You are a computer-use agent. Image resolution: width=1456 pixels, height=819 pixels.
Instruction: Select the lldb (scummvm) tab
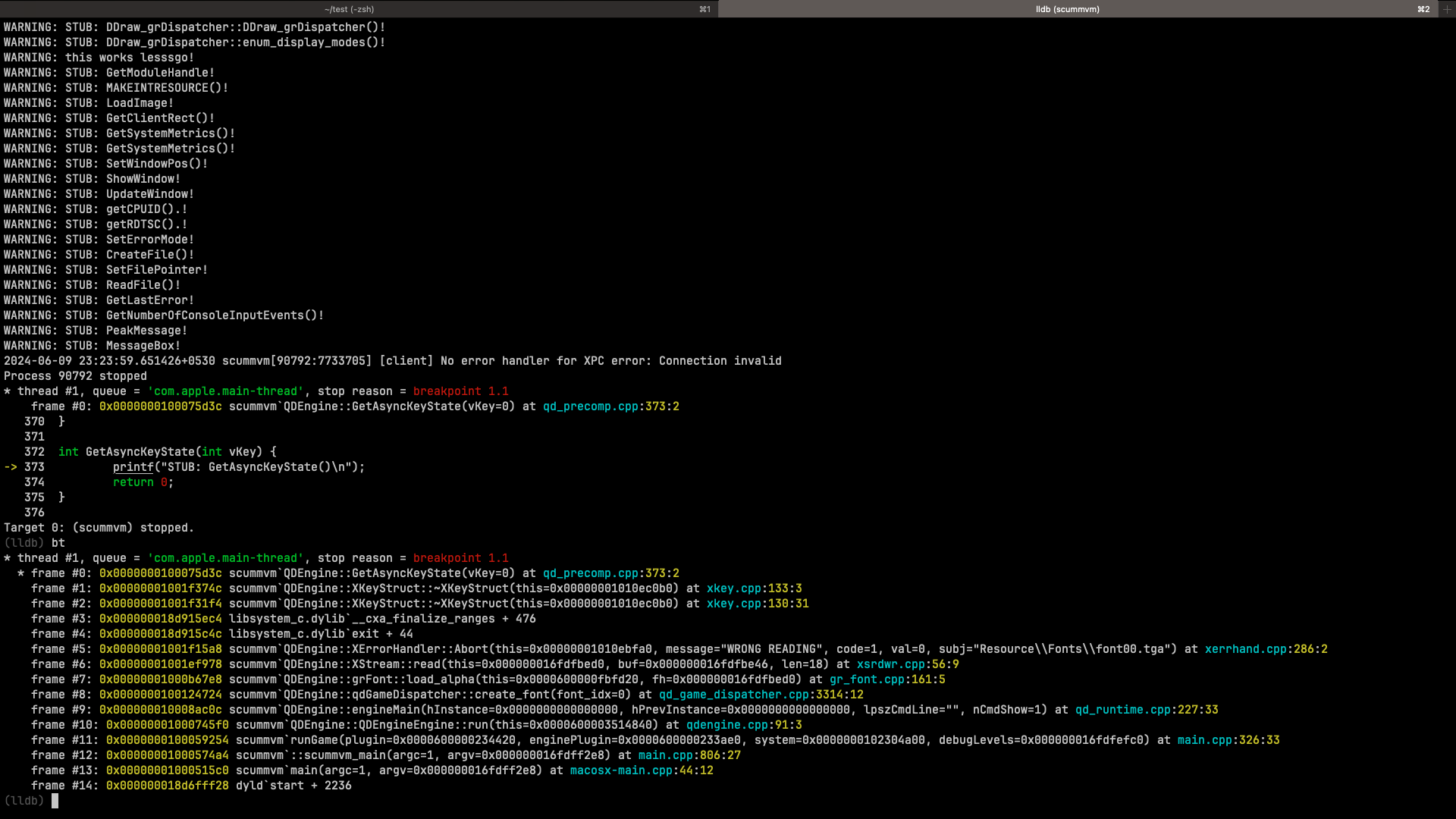[x=1067, y=9]
